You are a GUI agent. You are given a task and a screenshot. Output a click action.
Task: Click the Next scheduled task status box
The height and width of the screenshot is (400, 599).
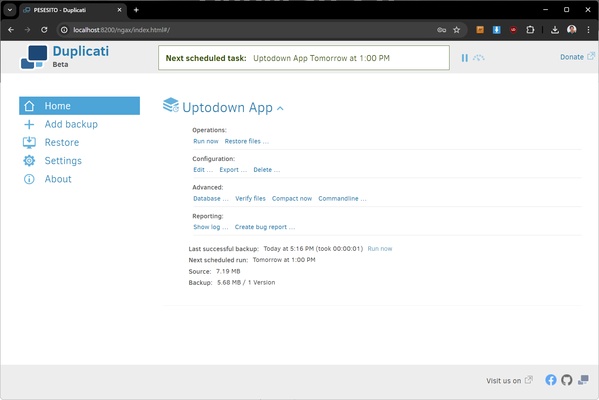coord(304,58)
